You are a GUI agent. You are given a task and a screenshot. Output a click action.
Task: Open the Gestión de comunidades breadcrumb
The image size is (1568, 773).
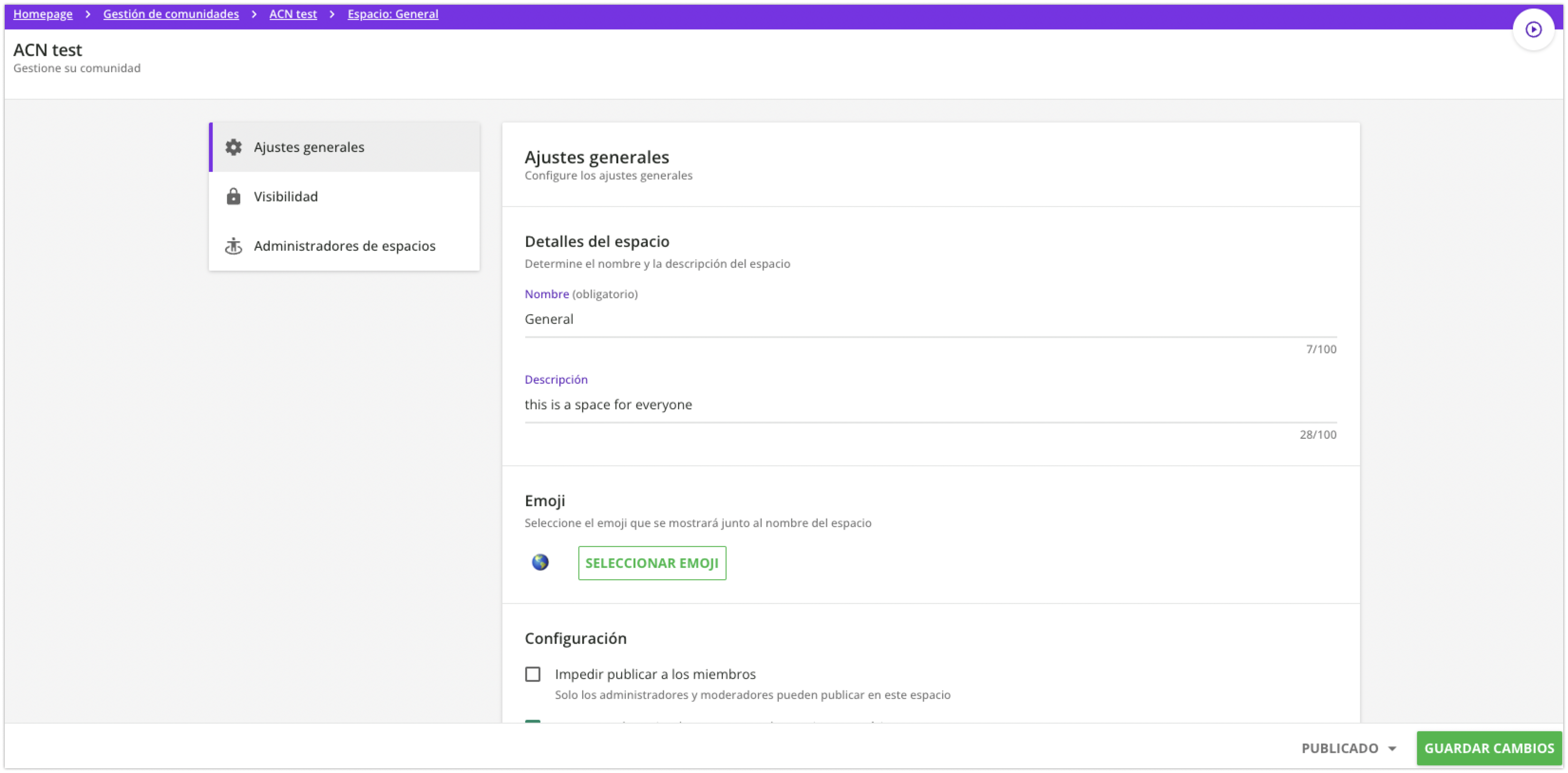click(171, 14)
